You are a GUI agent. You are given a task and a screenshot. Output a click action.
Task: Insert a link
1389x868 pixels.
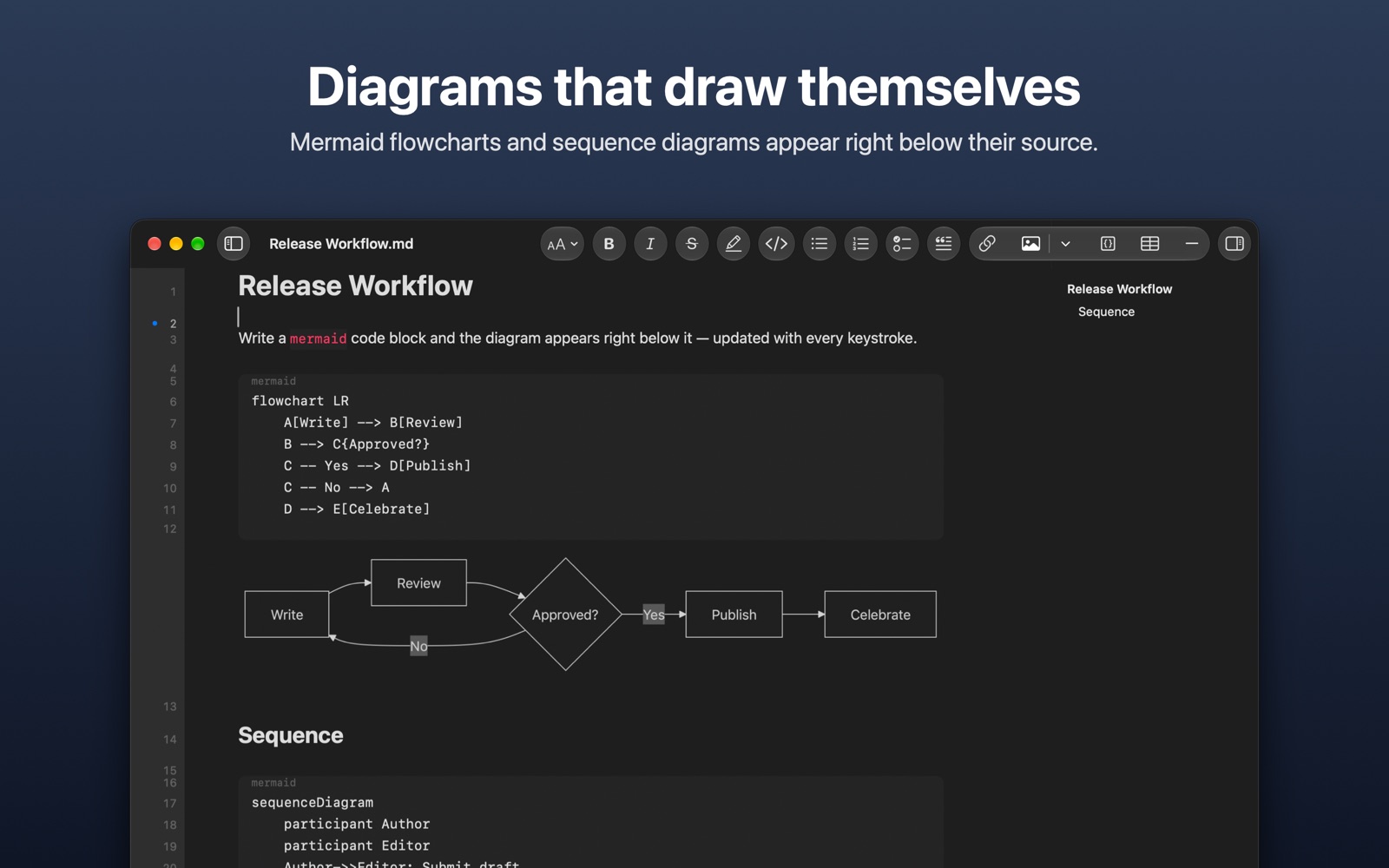pos(987,244)
